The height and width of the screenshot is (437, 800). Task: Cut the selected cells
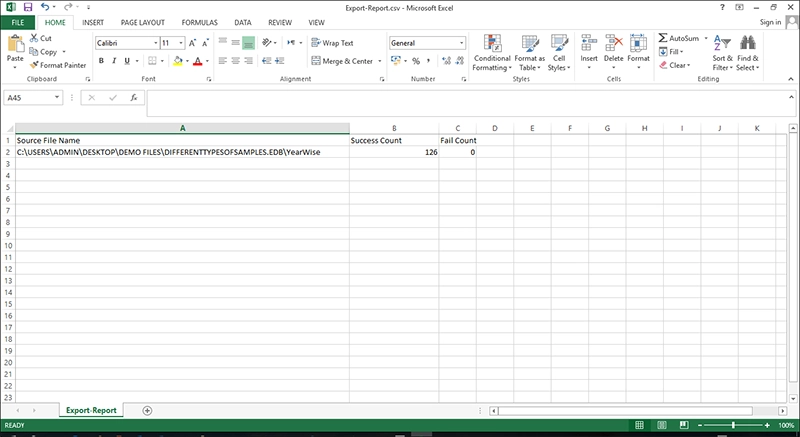coord(41,38)
